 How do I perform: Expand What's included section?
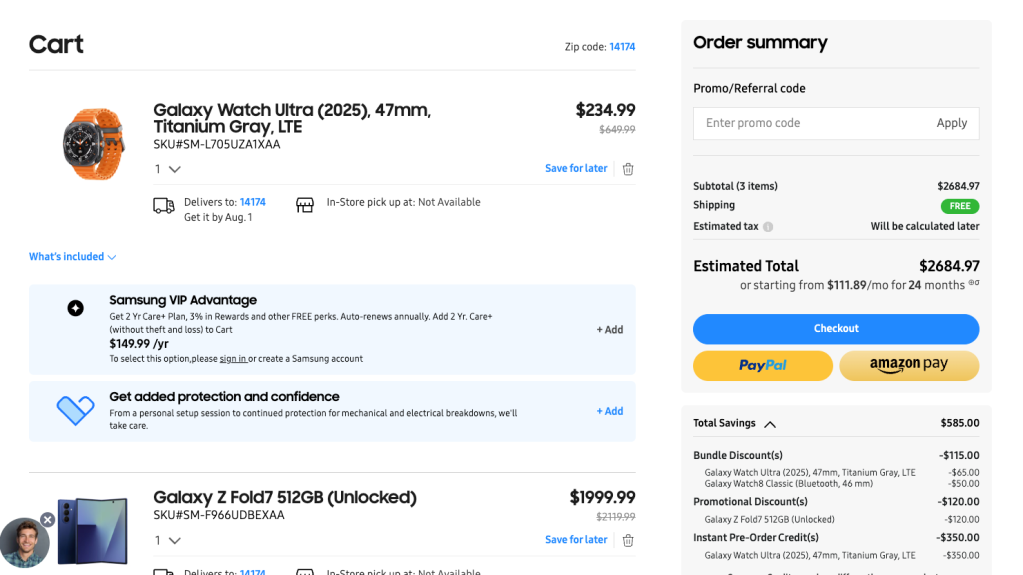pyautogui.click(x=72, y=257)
